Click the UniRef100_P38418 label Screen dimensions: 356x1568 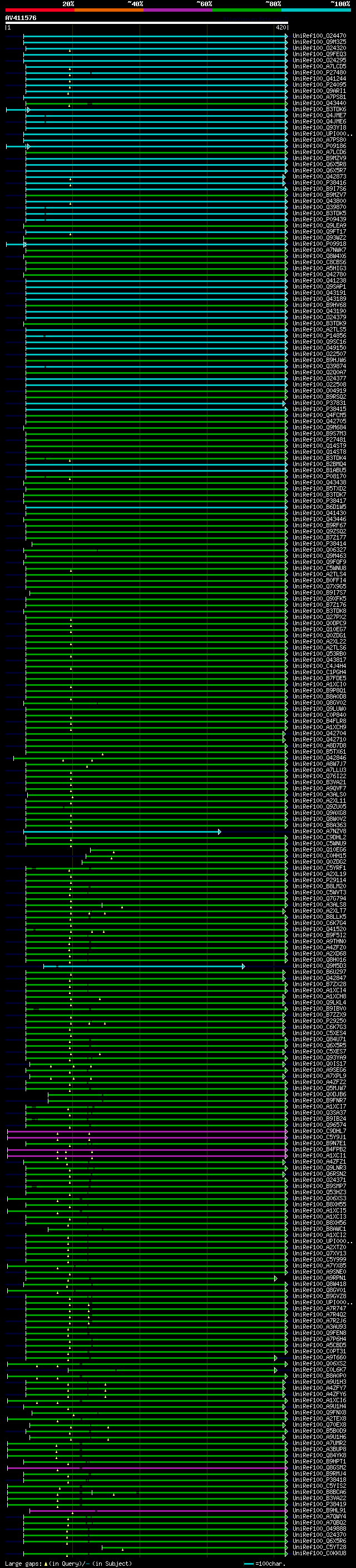[x=319, y=1480]
